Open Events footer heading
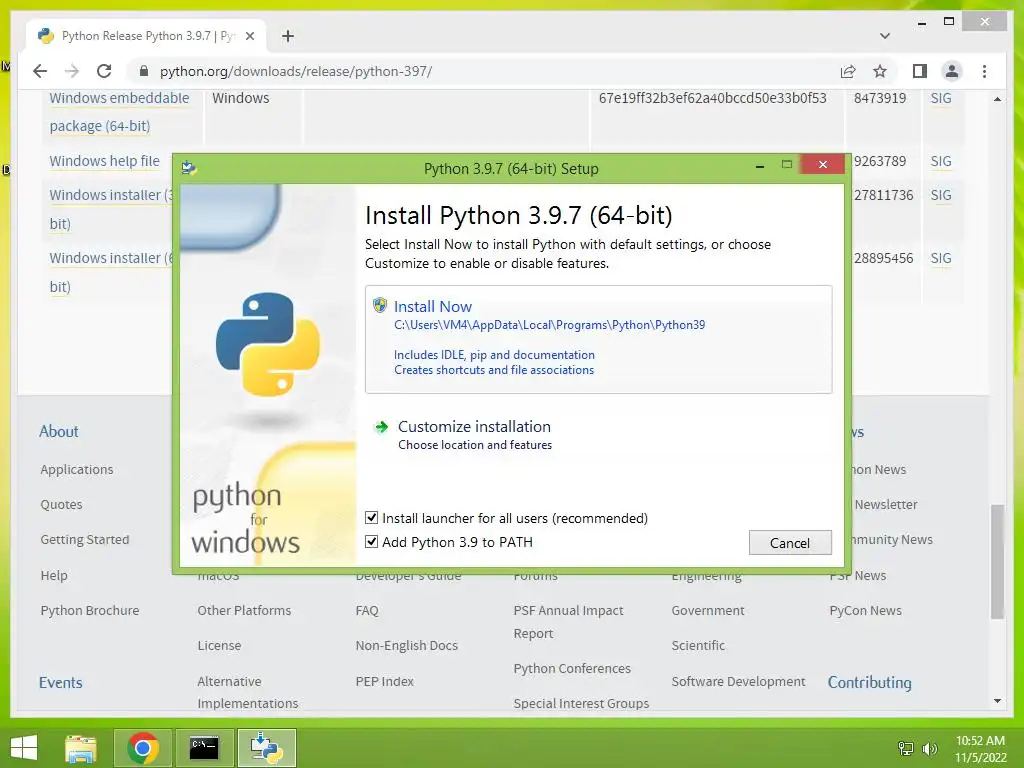1024x768 pixels. (x=60, y=682)
